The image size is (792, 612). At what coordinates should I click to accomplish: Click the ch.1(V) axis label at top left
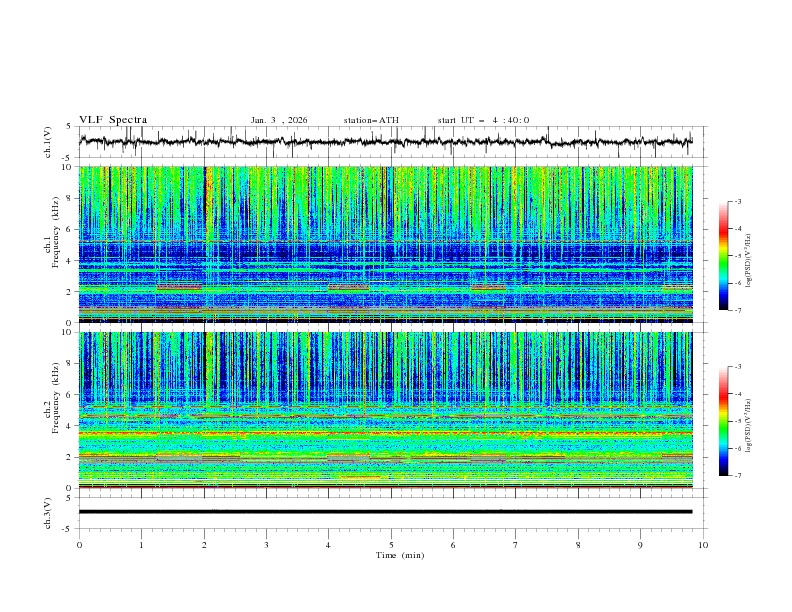click(x=48, y=142)
